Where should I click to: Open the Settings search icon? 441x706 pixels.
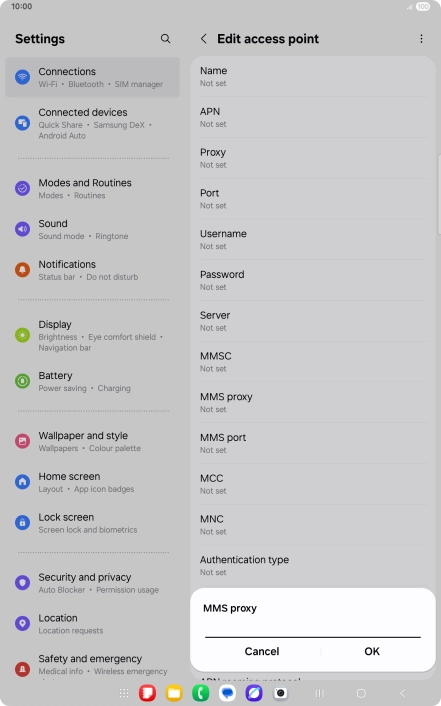[165, 39]
